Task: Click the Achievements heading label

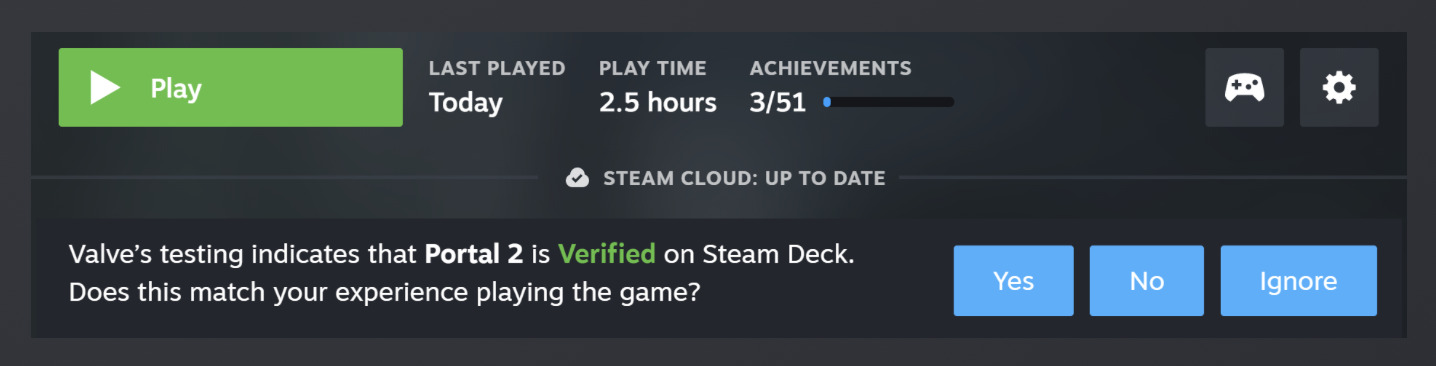Action: tap(831, 68)
